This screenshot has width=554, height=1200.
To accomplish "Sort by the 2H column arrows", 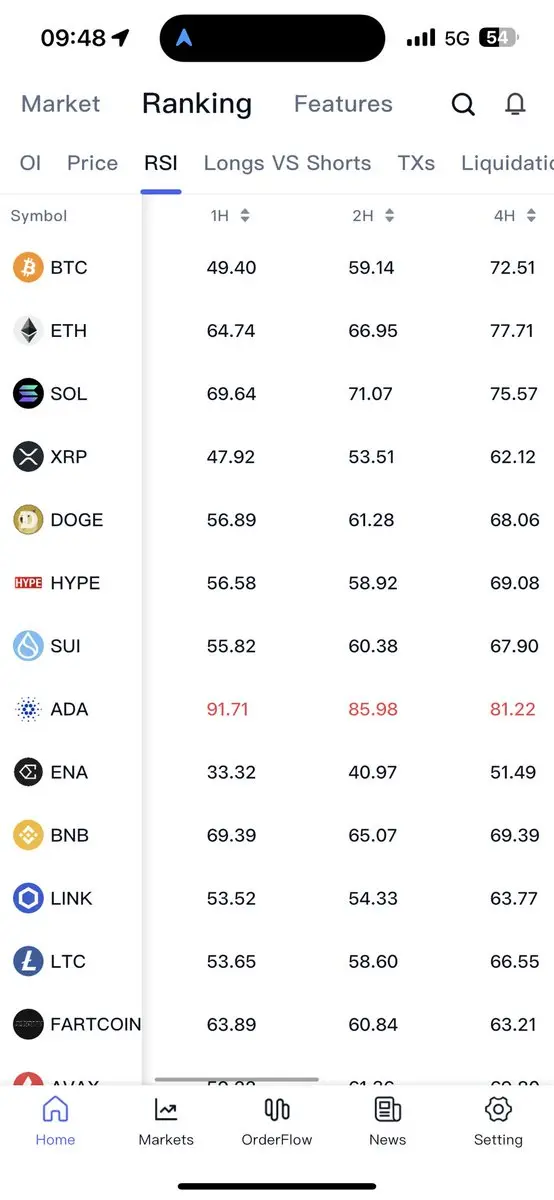I will (x=389, y=216).
